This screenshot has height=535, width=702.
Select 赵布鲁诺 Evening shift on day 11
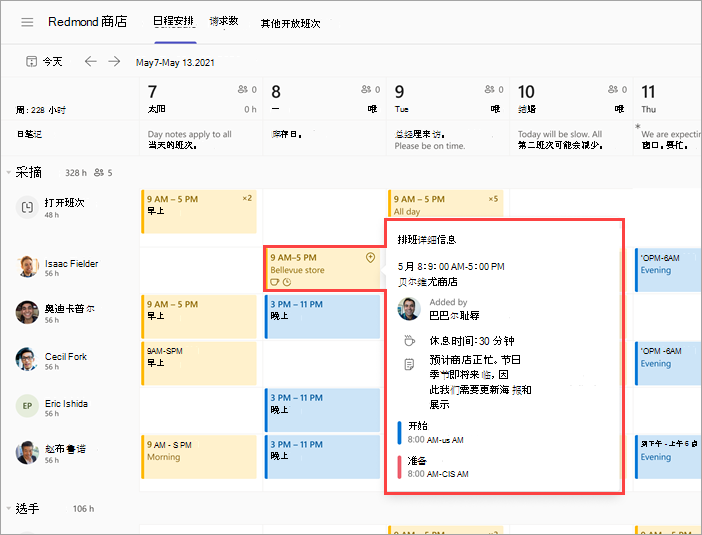pyautogui.click(x=668, y=457)
